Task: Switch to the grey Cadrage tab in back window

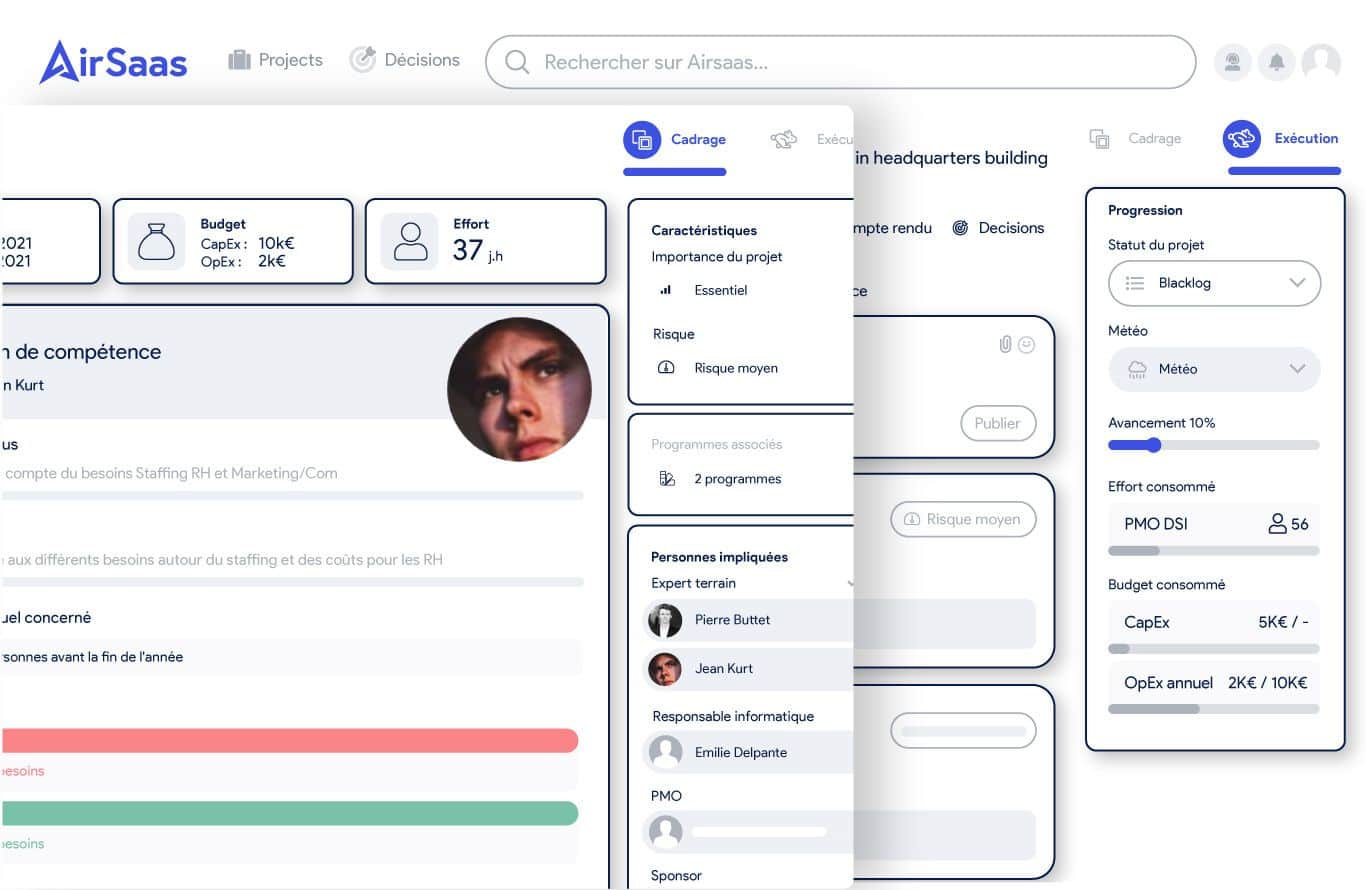Action: click(1135, 139)
